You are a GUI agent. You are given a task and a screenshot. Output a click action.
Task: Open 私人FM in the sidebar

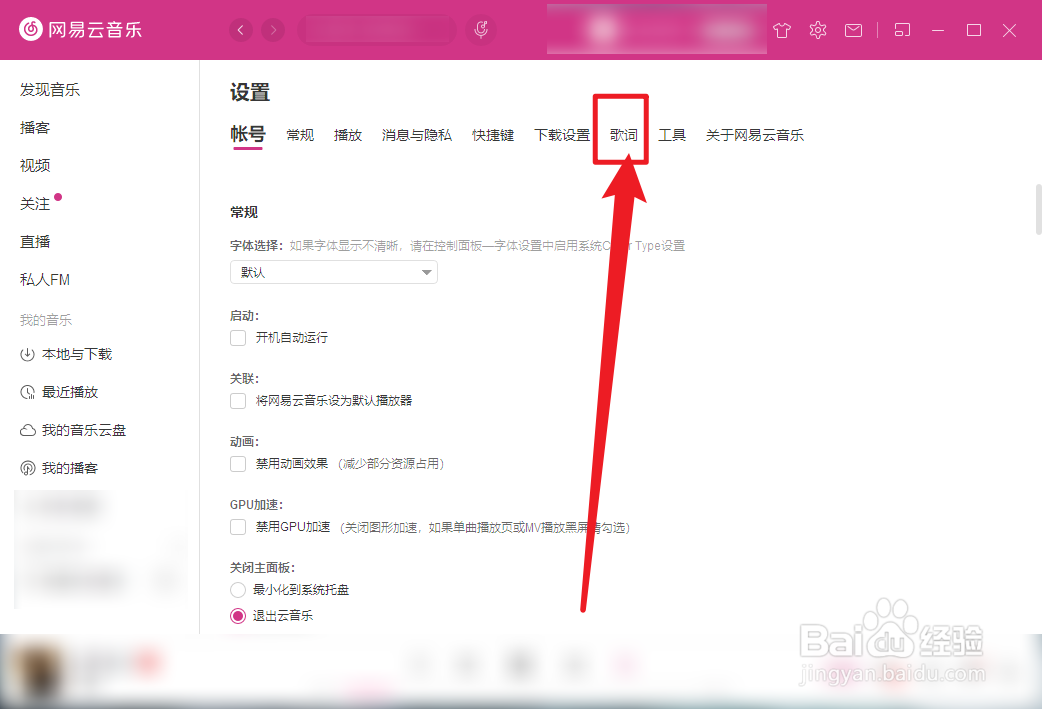pos(45,280)
